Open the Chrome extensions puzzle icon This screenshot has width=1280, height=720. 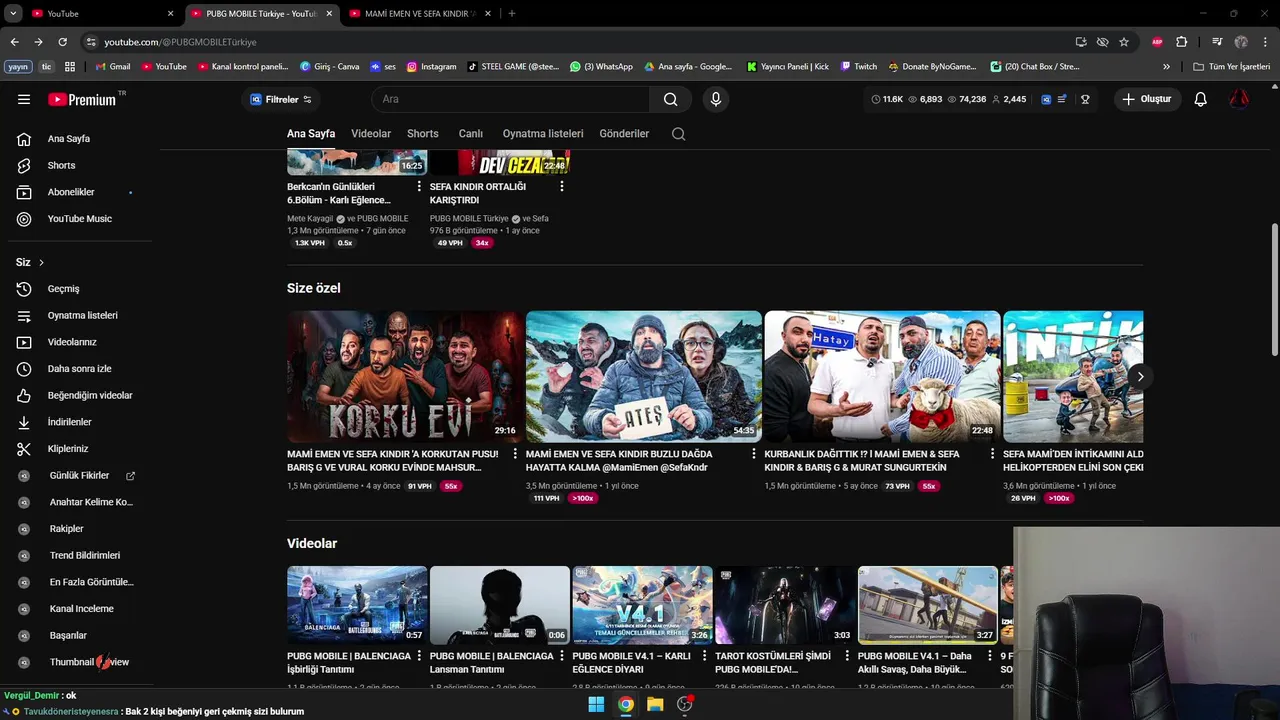point(1181,42)
